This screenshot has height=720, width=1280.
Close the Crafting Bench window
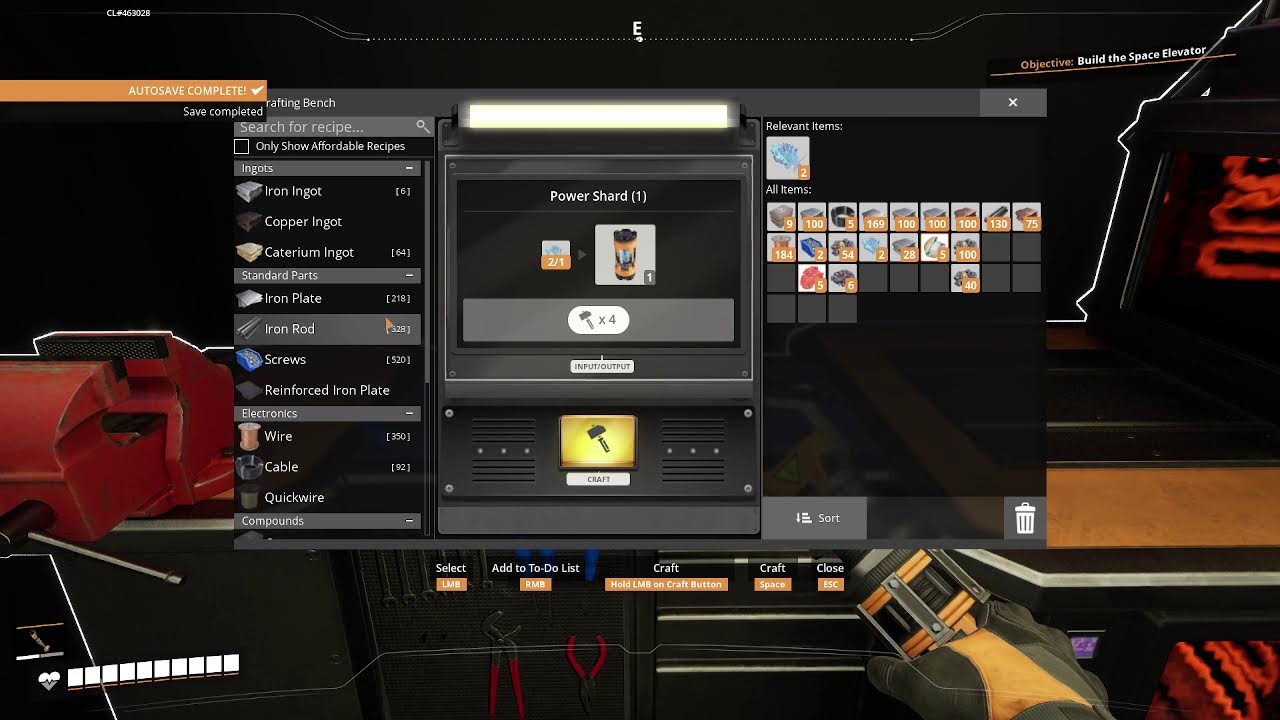click(x=1013, y=102)
